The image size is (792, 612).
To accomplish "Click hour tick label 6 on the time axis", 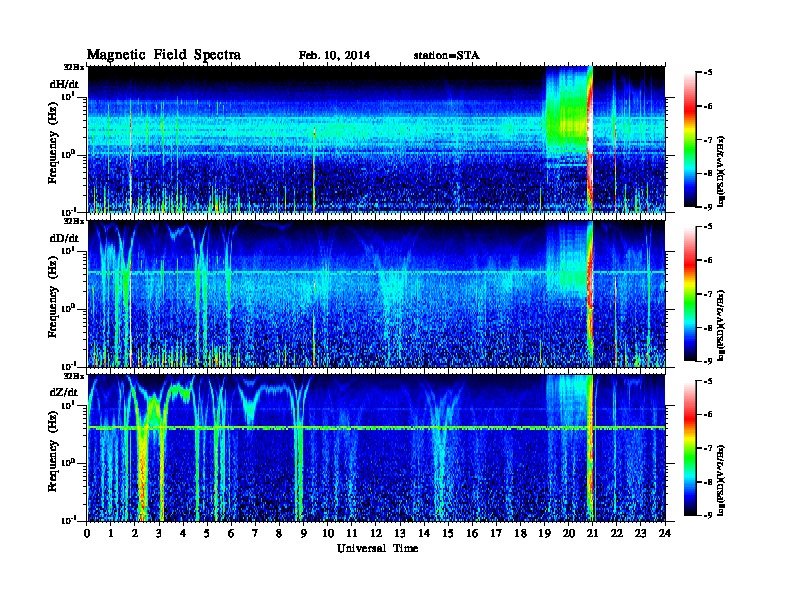I will click(x=231, y=533).
